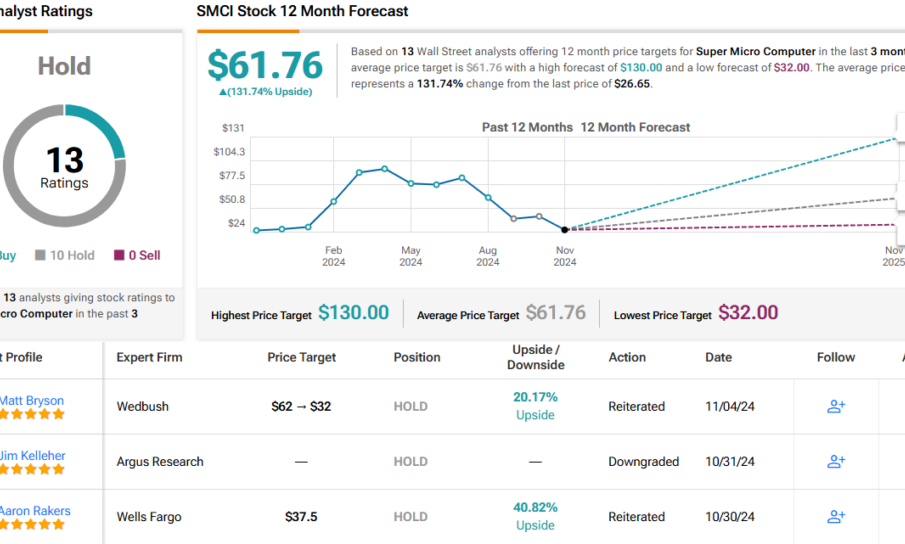This screenshot has width=905, height=544.
Task: Click the May 2024 axis label
Action: pos(410,256)
